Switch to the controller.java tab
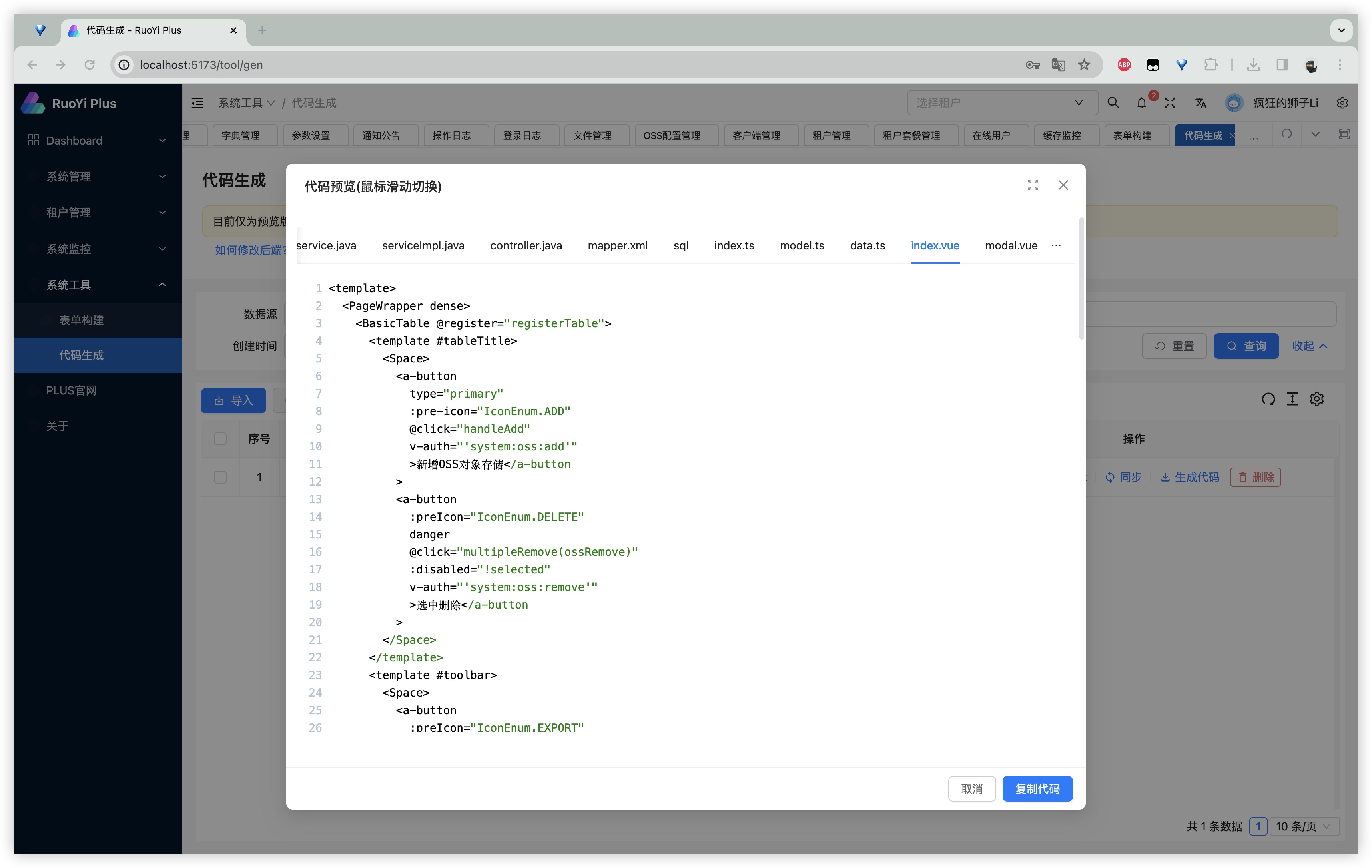Image resolution: width=1372 pixels, height=868 pixels. [526, 245]
